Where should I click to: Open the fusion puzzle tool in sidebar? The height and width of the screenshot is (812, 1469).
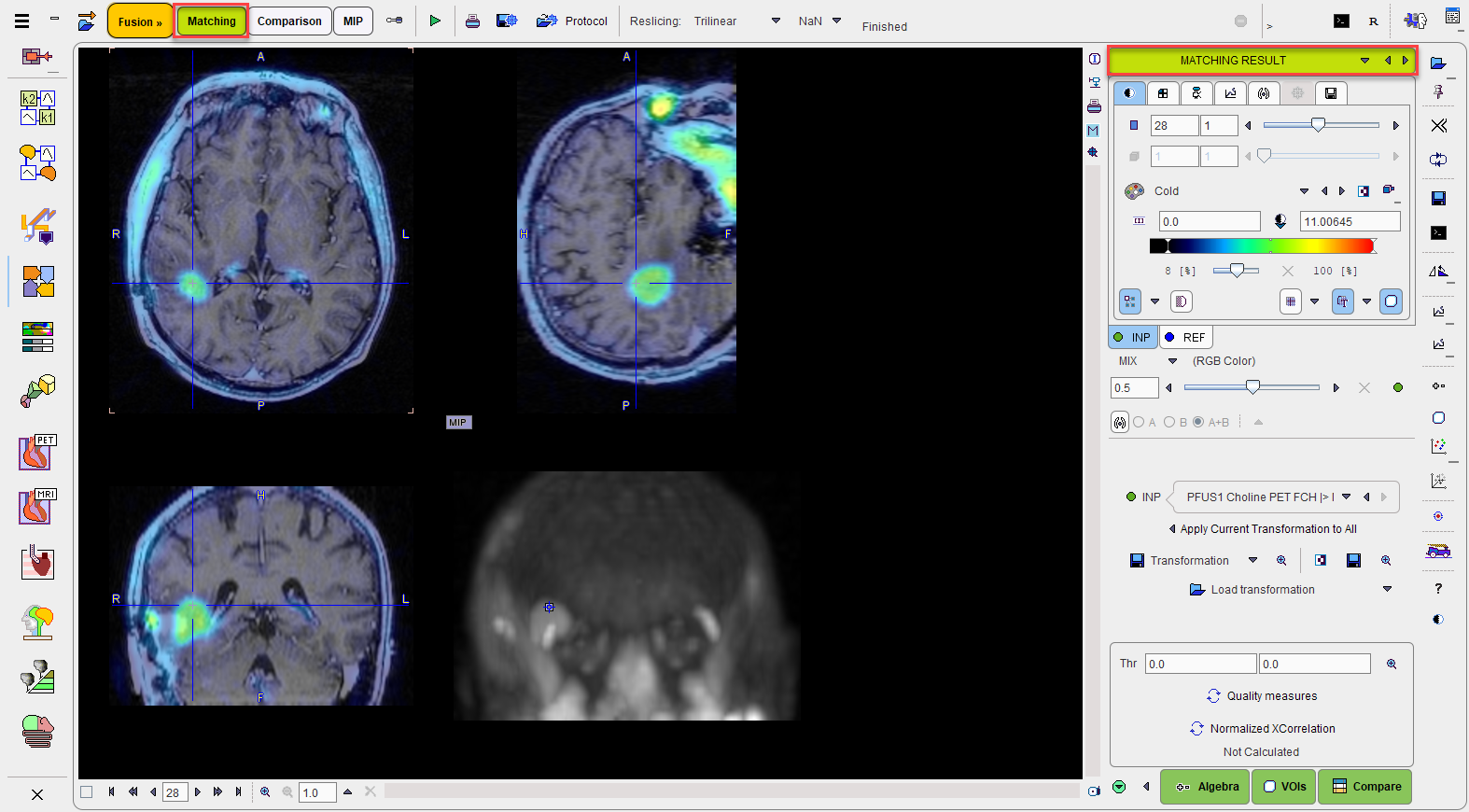37,281
